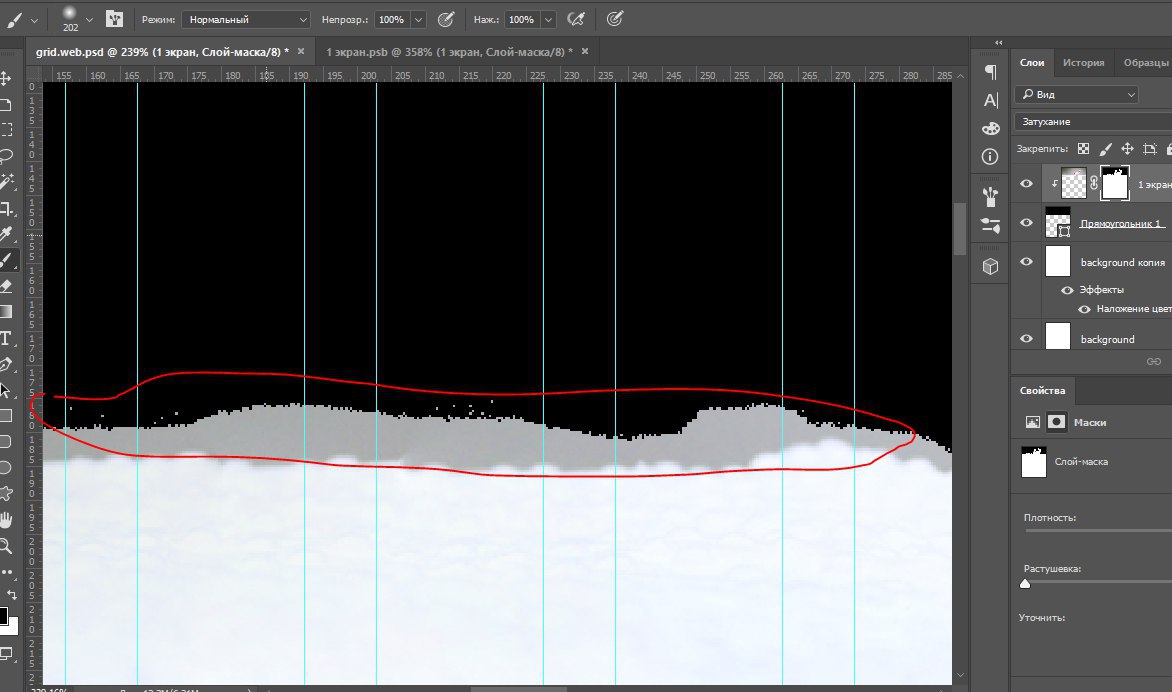Select the Crop tool
The image size is (1172, 692).
pos(6,209)
